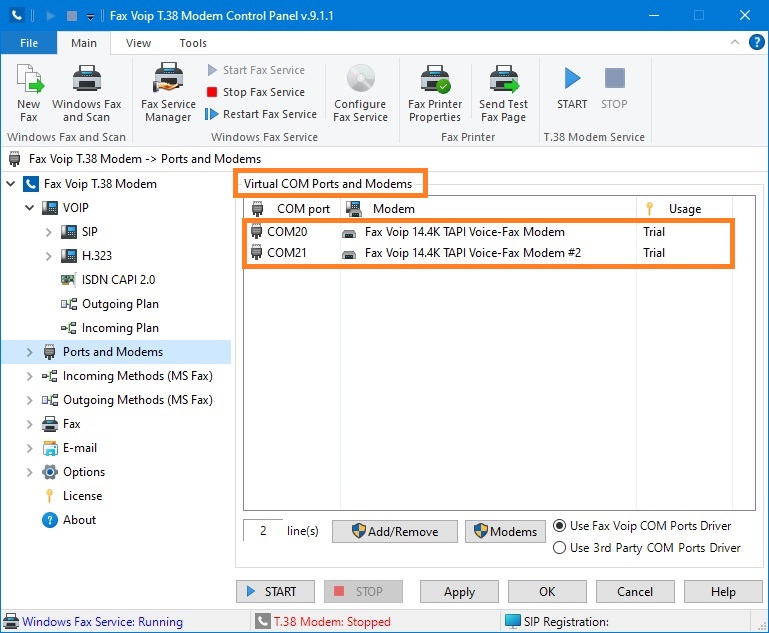Open the License tree item

coord(73,496)
